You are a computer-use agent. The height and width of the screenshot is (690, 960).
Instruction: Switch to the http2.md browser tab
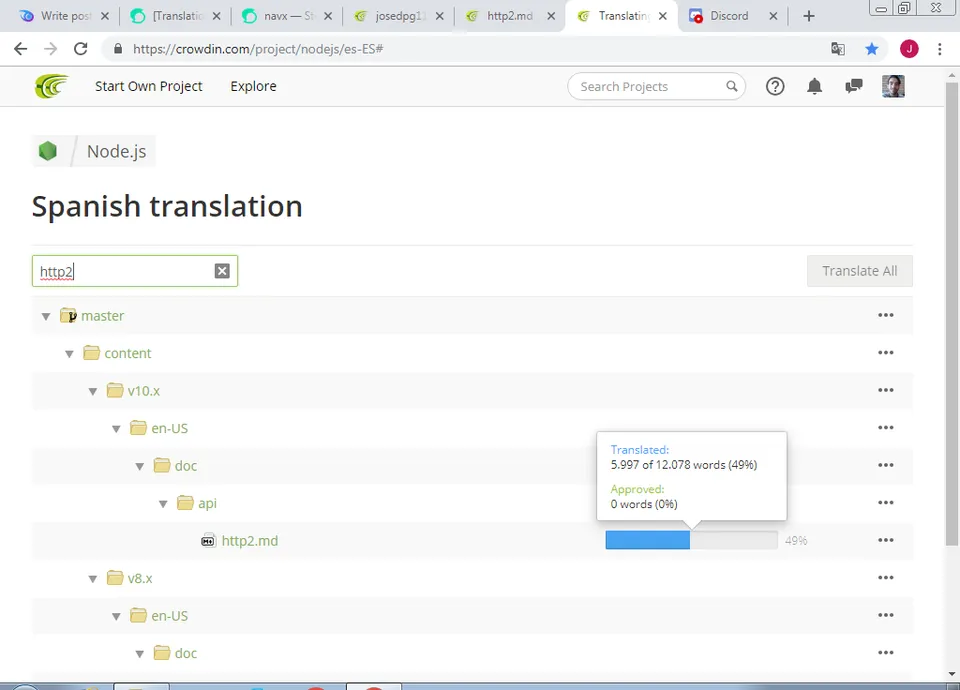click(510, 16)
